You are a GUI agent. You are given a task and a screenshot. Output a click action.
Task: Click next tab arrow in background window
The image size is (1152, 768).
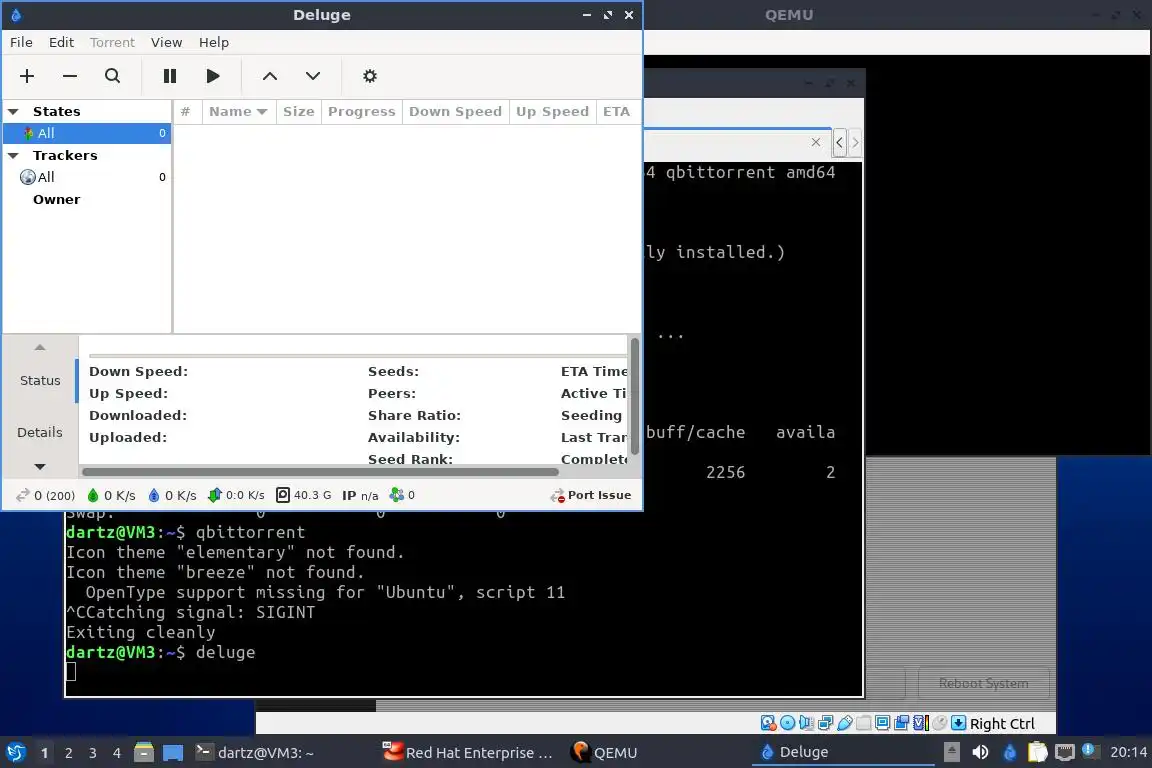854,143
